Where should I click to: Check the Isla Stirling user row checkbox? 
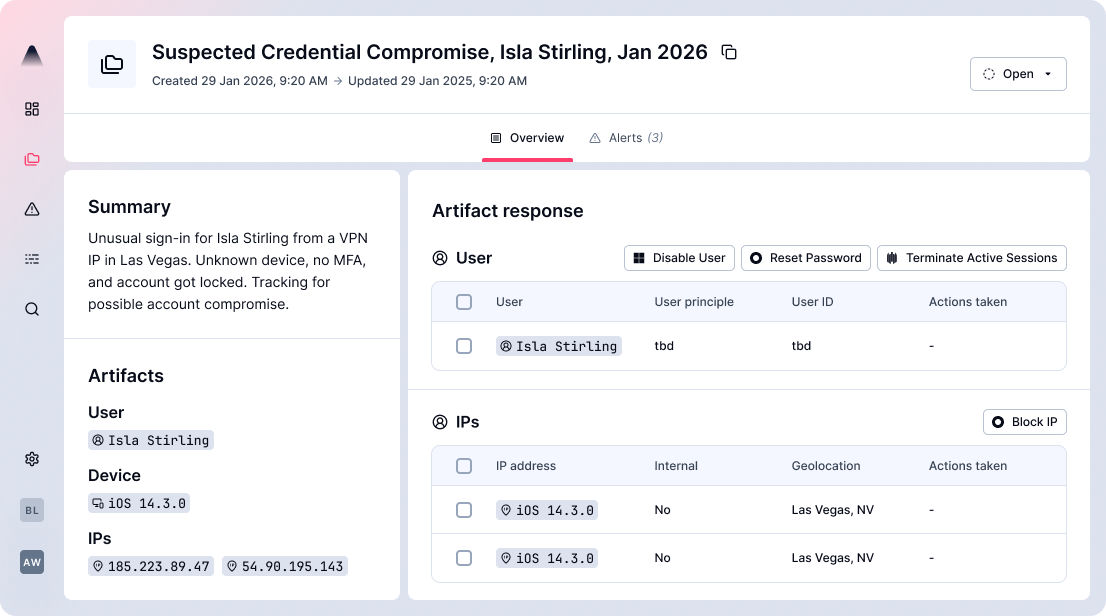(x=464, y=346)
